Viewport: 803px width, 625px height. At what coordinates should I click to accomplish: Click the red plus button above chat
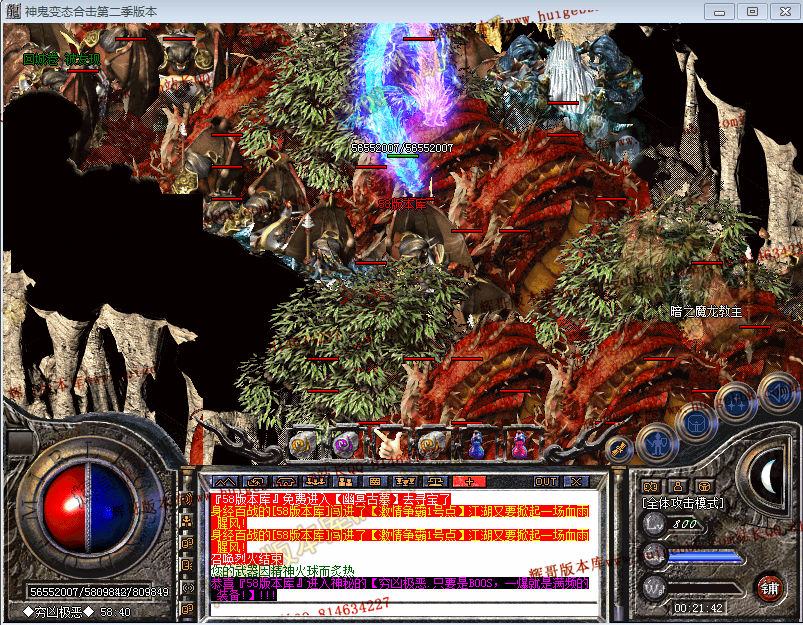point(467,482)
